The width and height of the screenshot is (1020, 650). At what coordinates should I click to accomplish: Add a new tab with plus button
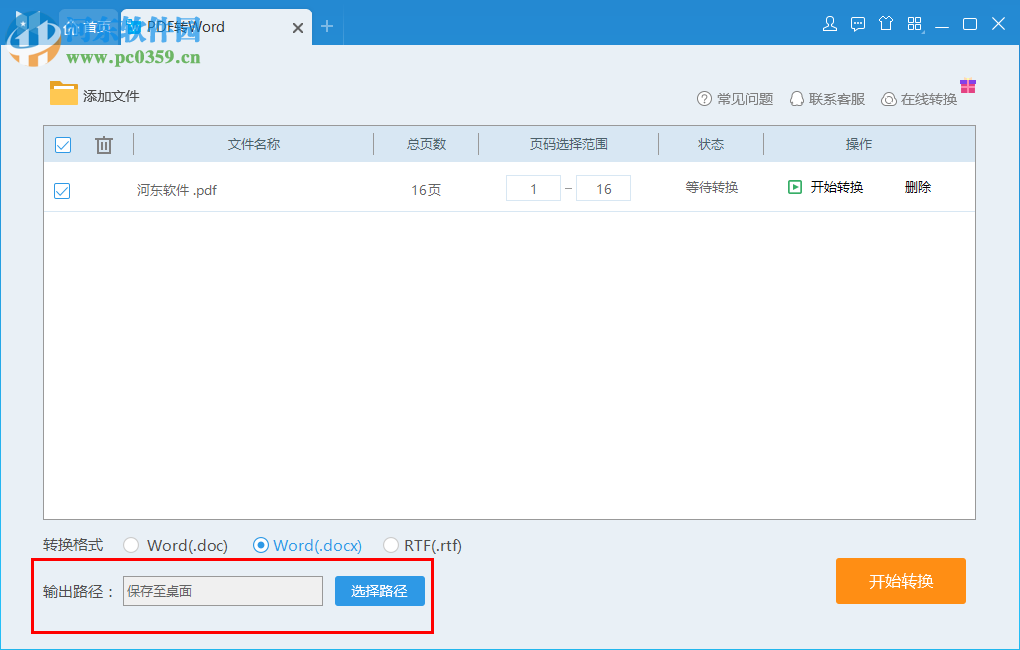click(327, 26)
